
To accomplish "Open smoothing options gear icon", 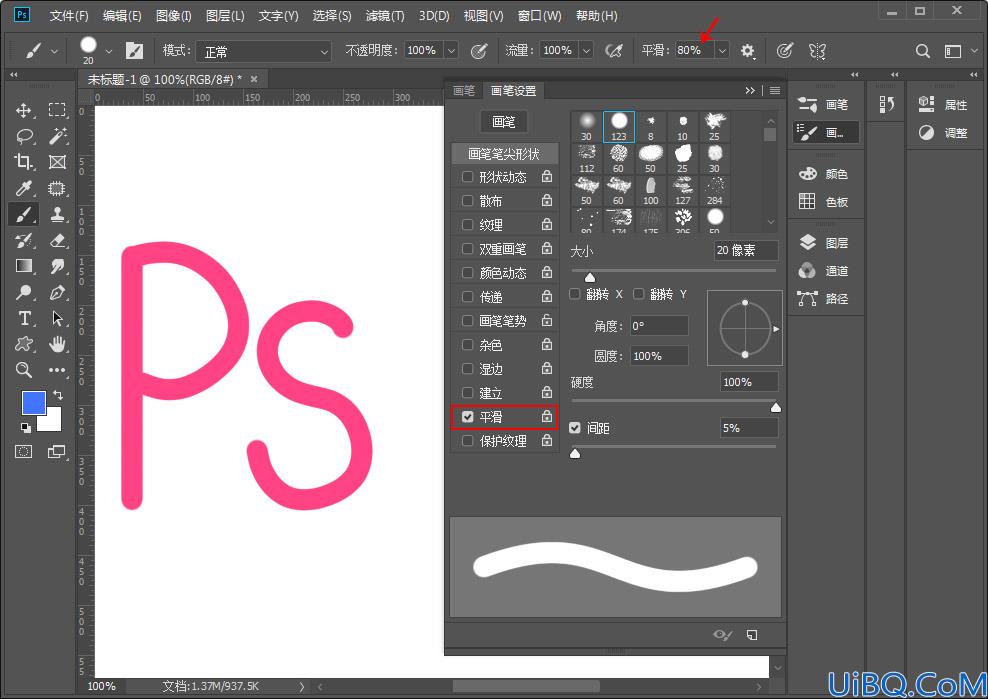I will click(747, 51).
